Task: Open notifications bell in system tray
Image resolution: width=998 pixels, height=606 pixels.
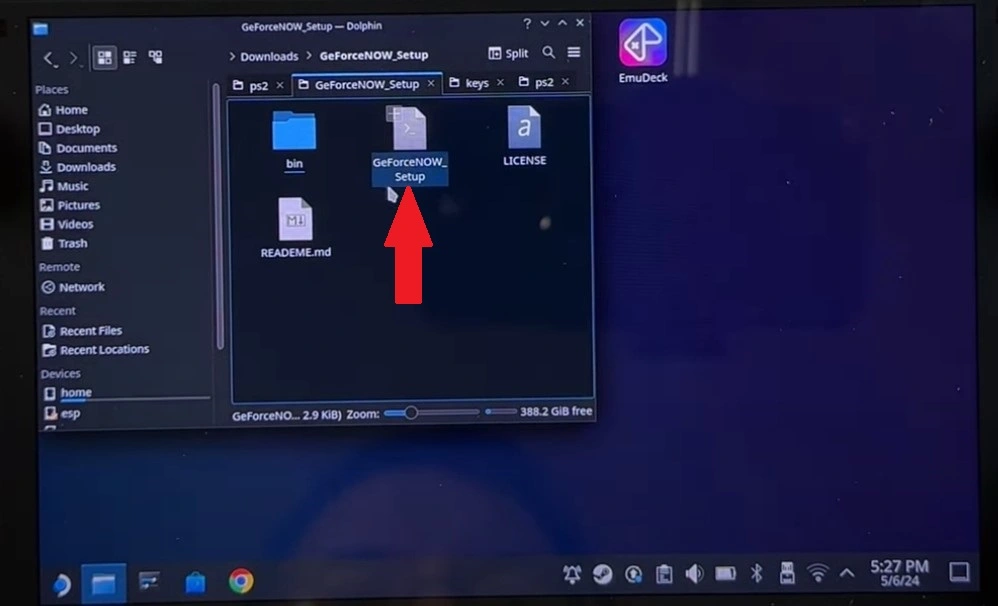Action: click(572, 575)
